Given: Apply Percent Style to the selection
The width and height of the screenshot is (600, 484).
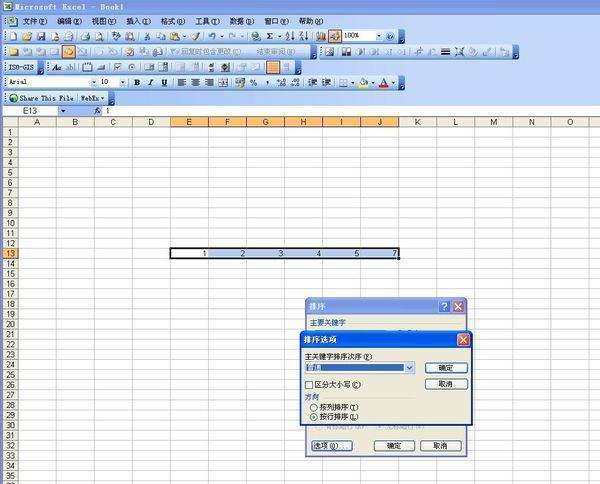Looking at the screenshot, I should point(253,82).
